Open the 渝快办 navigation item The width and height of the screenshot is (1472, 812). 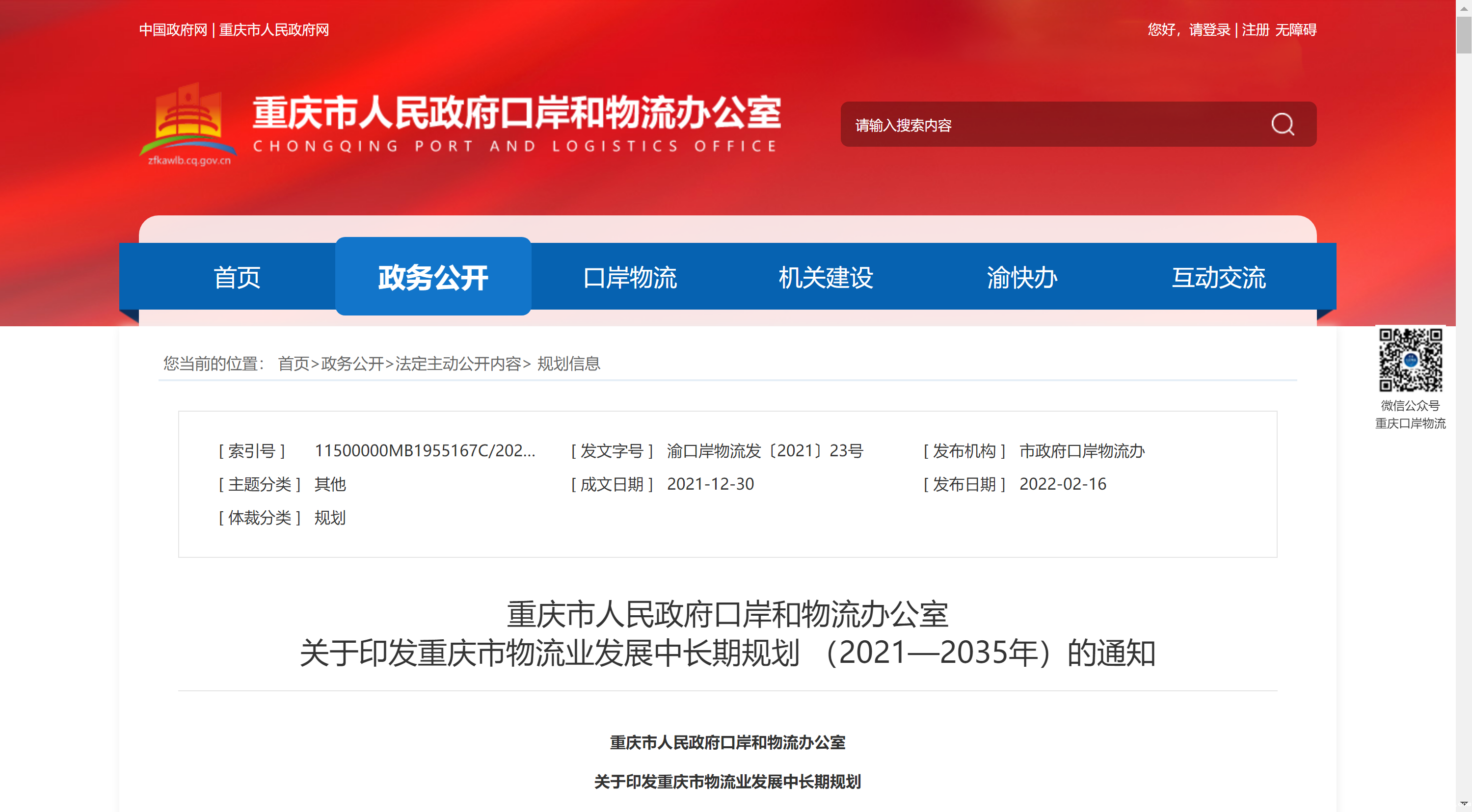1022,278
